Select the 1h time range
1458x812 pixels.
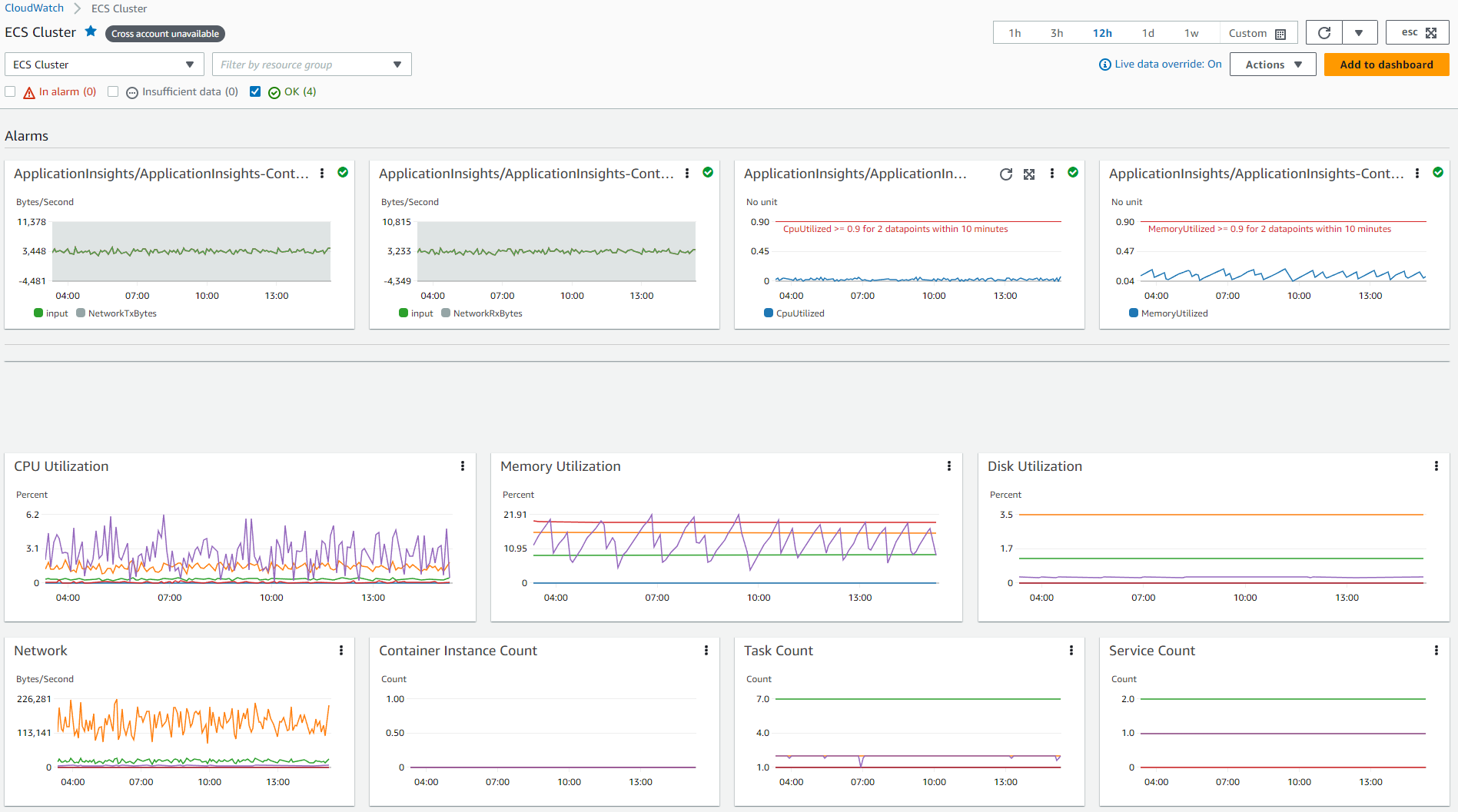click(x=1015, y=33)
